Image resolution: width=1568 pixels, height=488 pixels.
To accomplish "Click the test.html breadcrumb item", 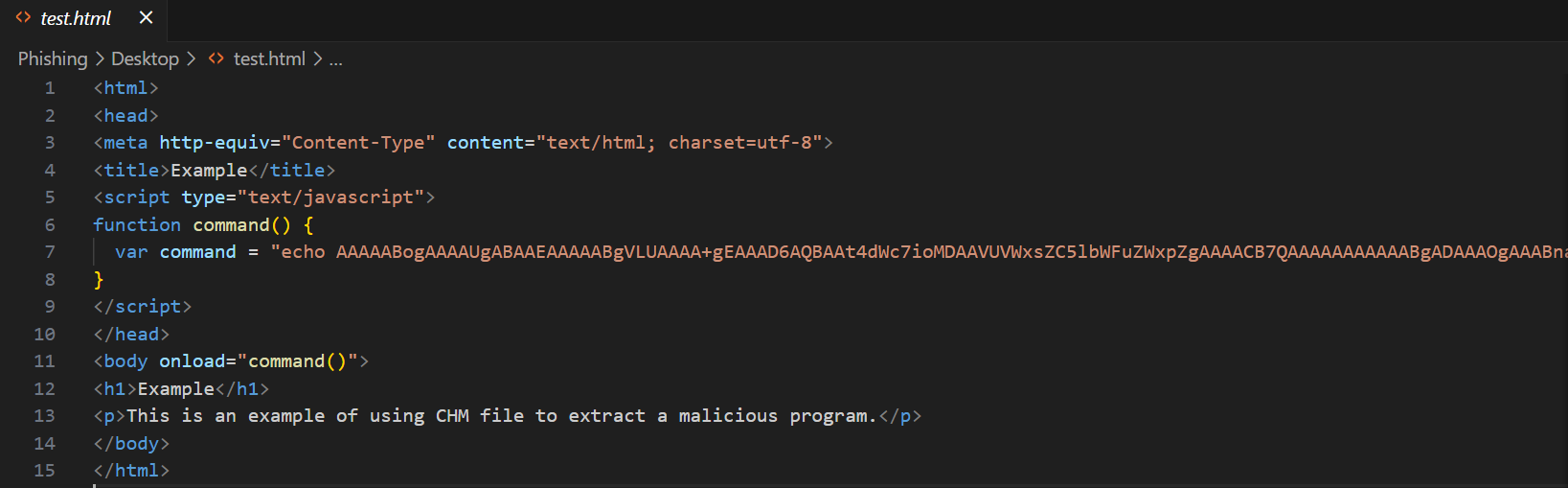I will pyautogui.click(x=269, y=58).
